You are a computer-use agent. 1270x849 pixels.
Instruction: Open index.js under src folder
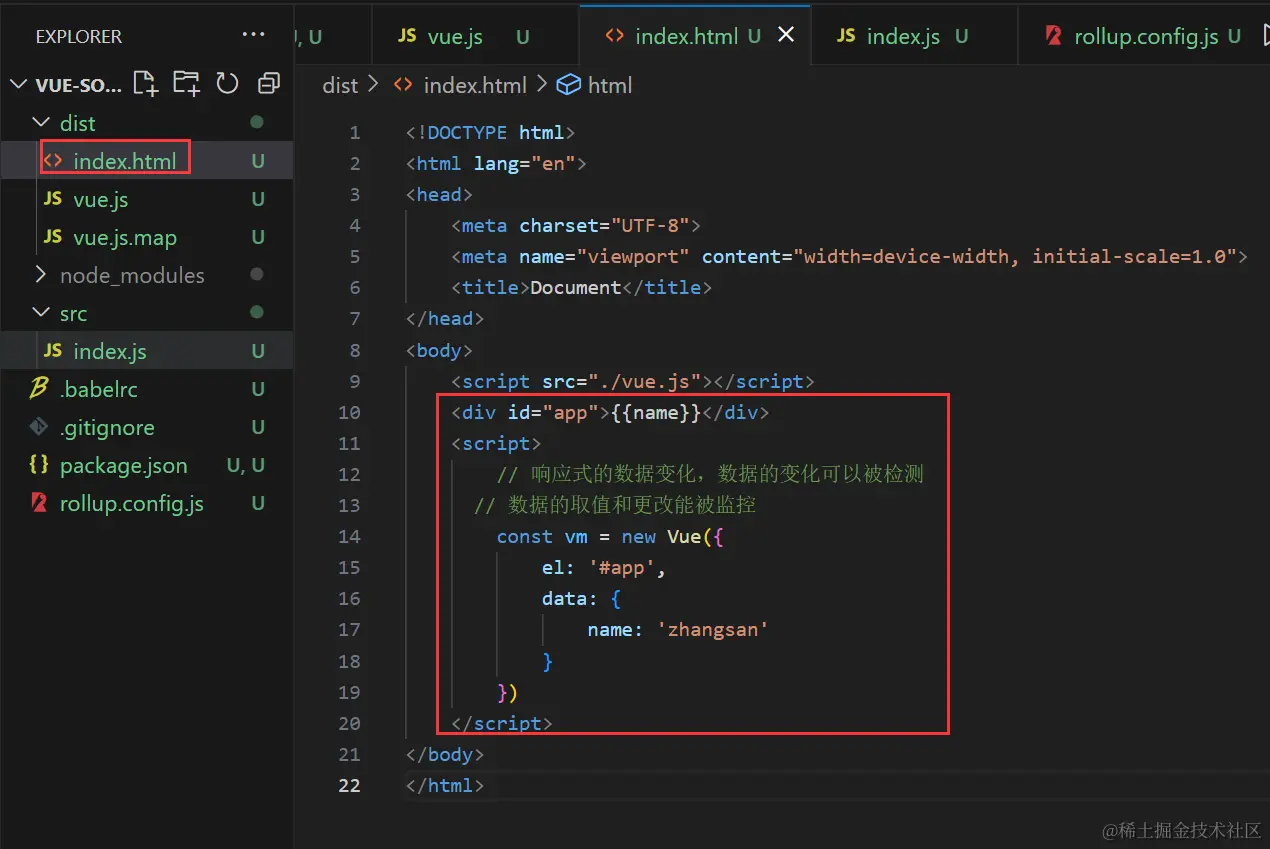[x=146, y=351]
